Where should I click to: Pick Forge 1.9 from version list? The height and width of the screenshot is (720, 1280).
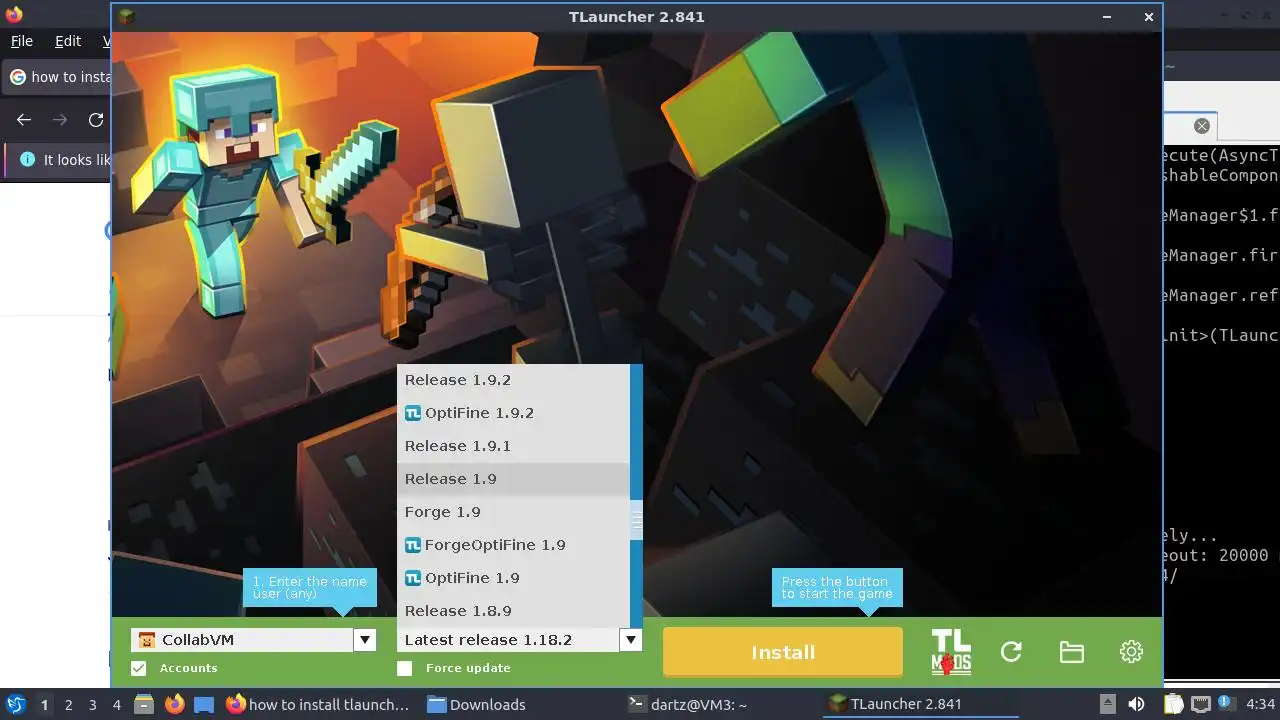coord(513,512)
